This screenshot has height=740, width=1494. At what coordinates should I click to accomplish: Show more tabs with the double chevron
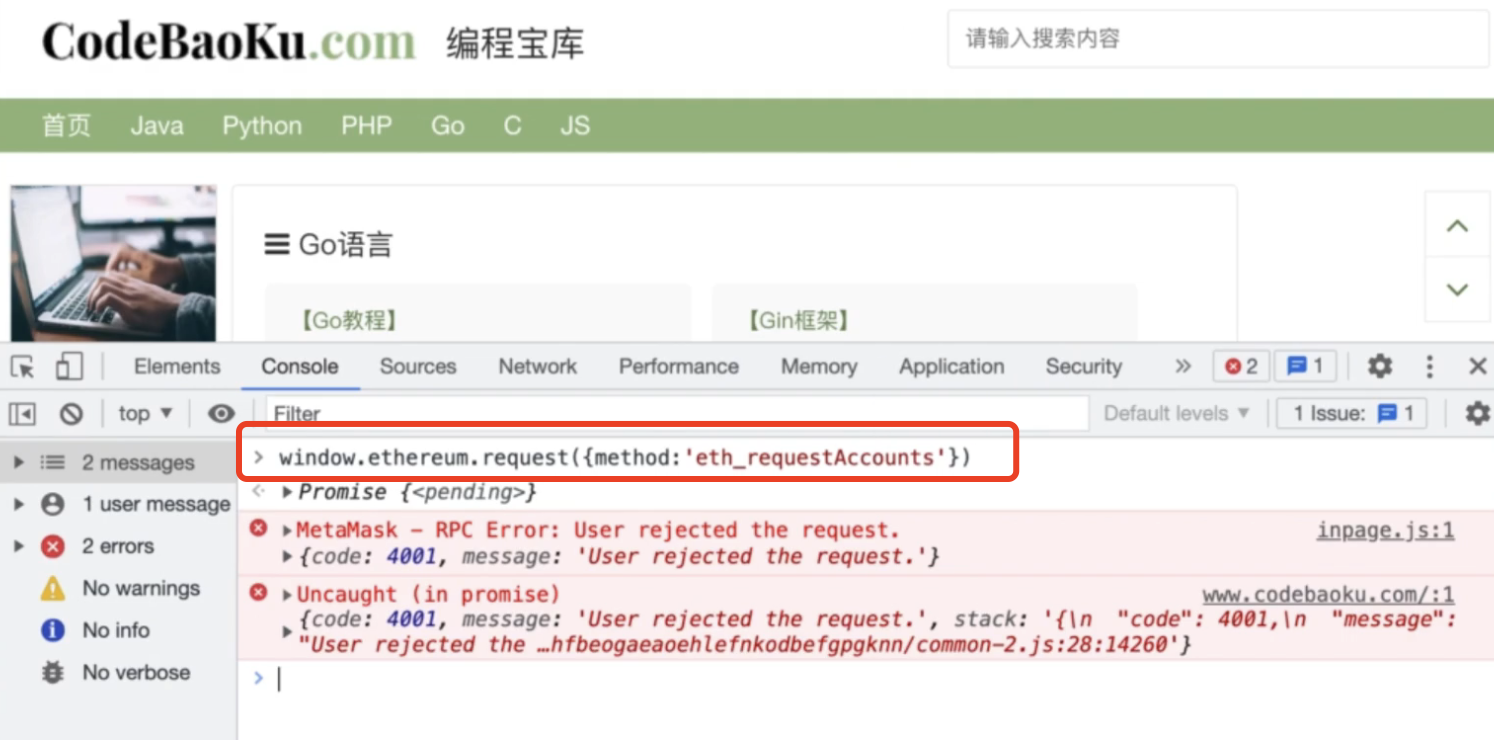coord(1183,367)
